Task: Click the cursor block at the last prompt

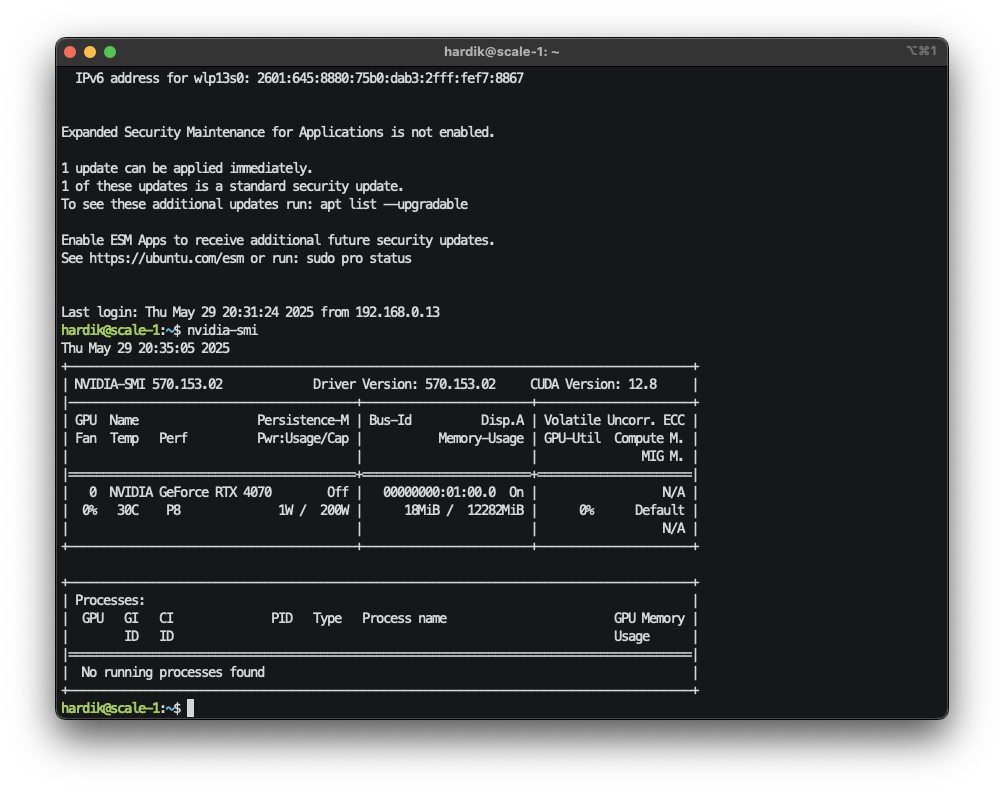Action: [190, 708]
